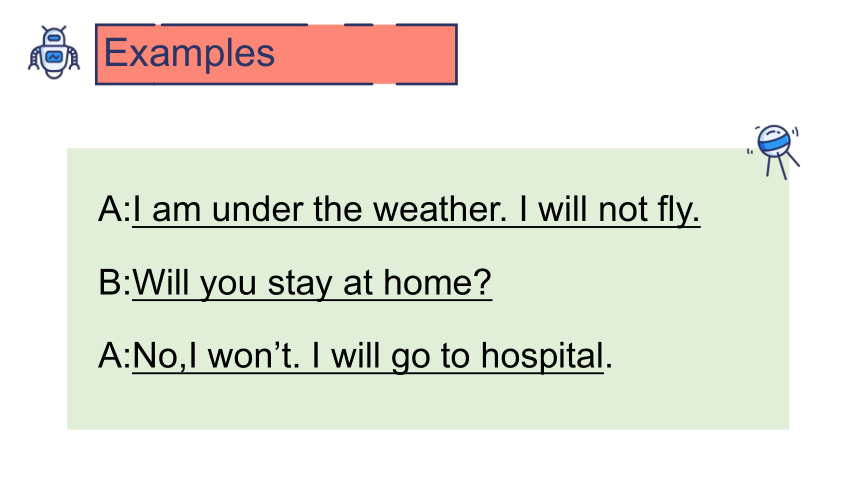Click the question 'Will you stay at home?'
860x484 pixels.
coord(312,283)
